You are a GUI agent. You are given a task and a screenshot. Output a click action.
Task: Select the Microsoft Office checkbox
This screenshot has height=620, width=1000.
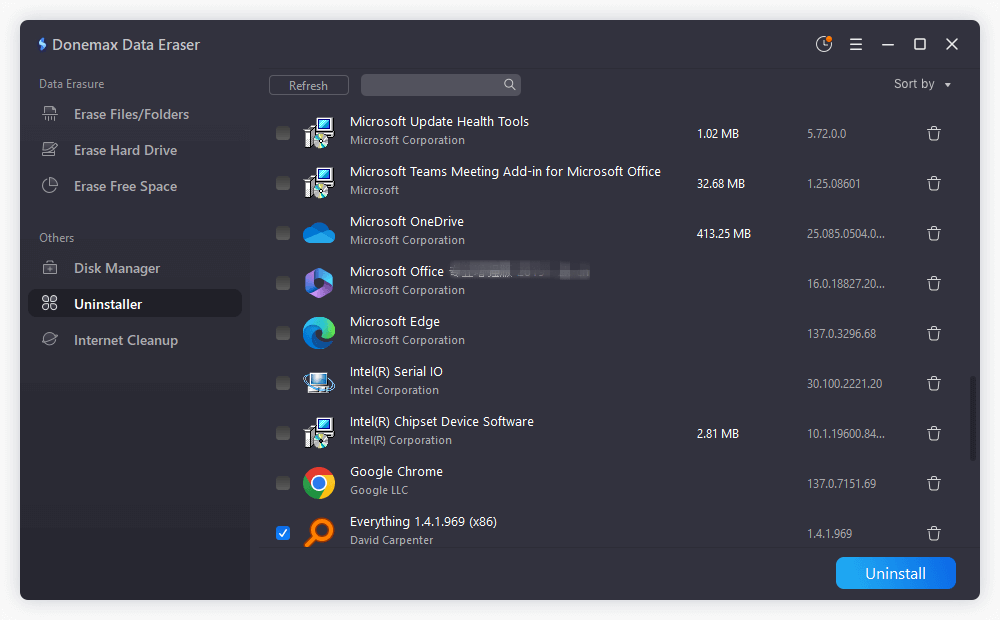click(283, 283)
